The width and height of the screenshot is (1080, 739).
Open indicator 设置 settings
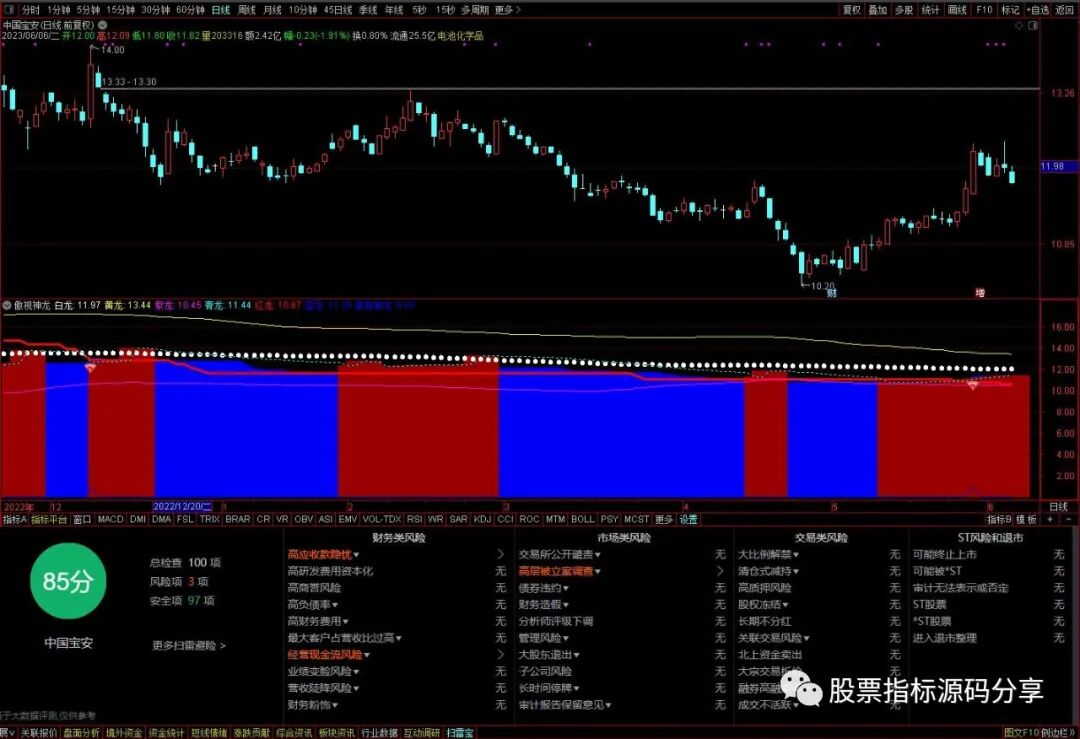click(689, 519)
